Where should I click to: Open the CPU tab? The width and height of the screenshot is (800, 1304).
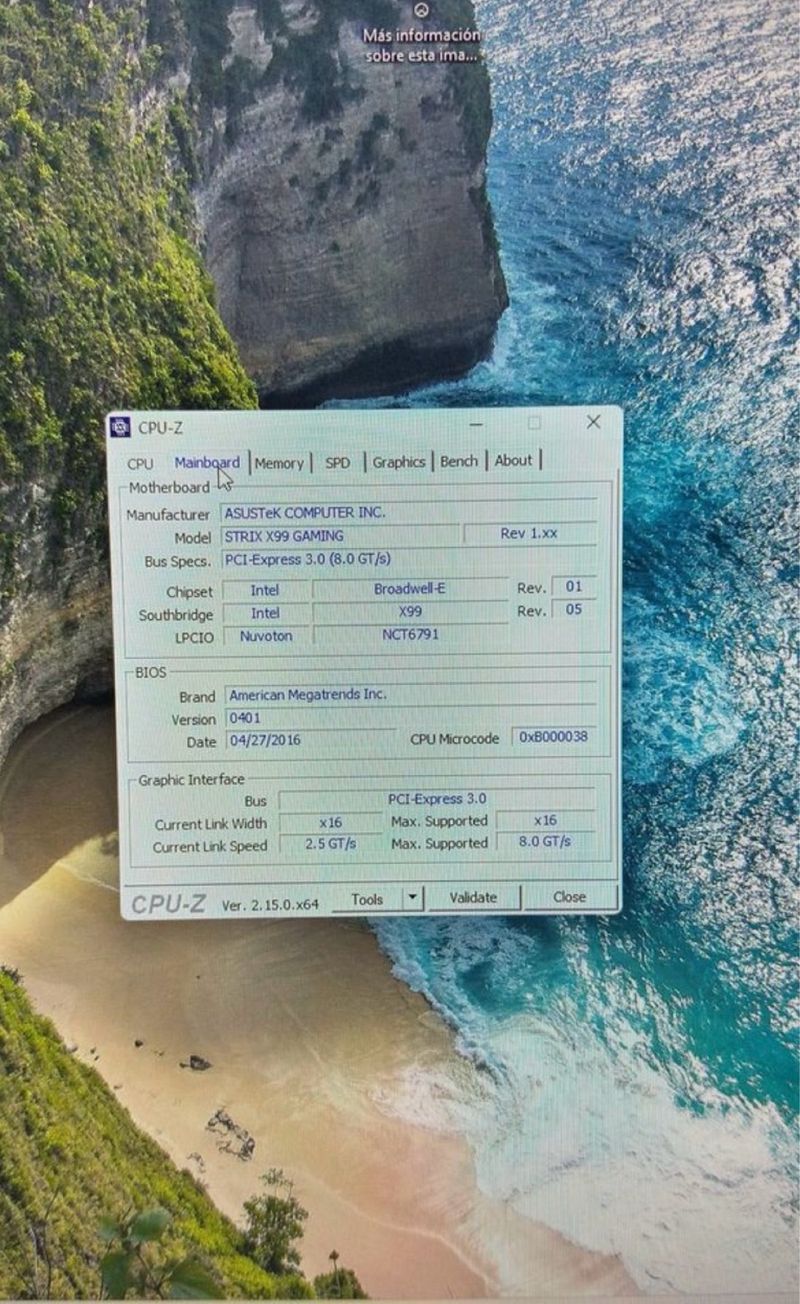pos(140,464)
